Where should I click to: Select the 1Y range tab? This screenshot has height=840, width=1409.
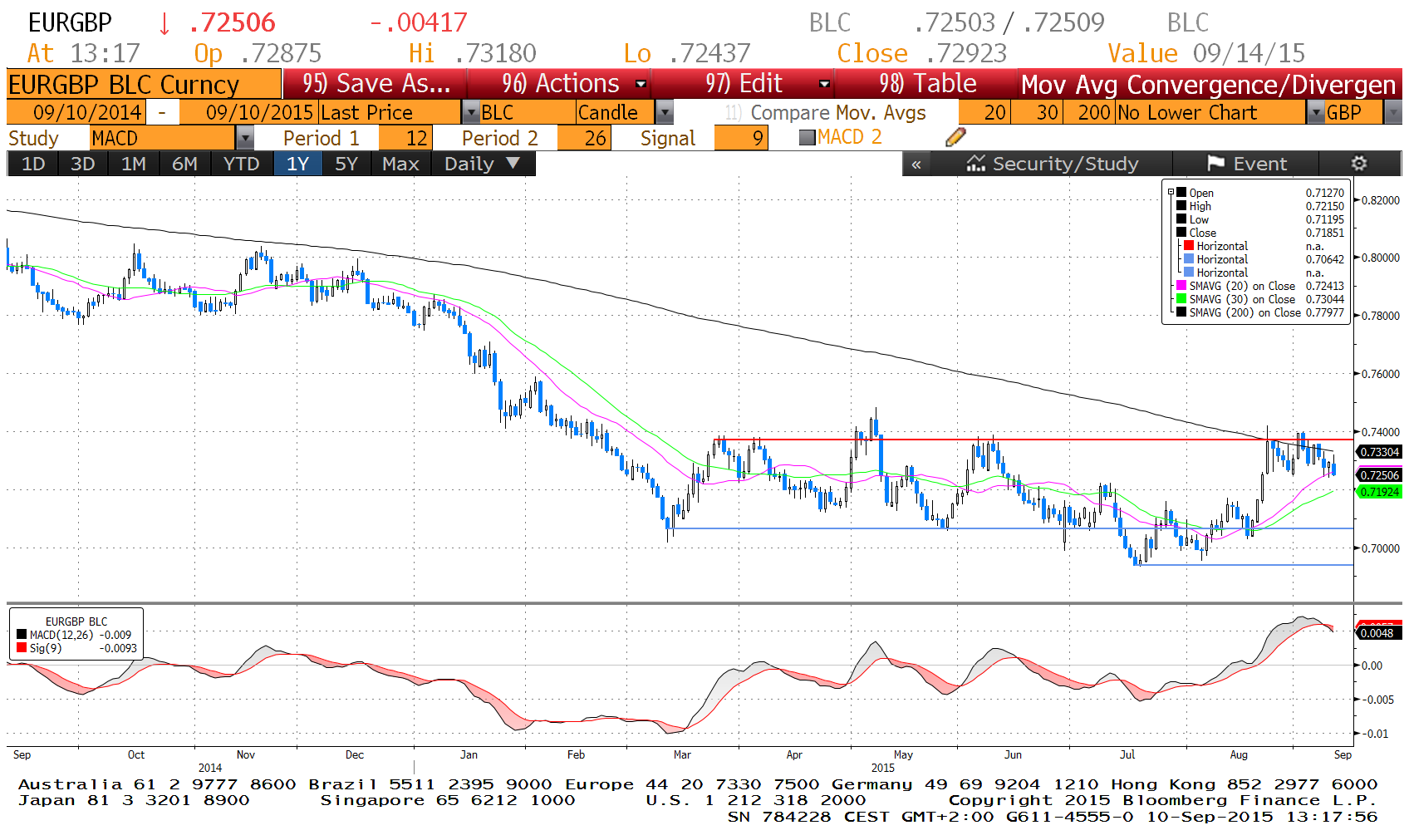(x=298, y=164)
